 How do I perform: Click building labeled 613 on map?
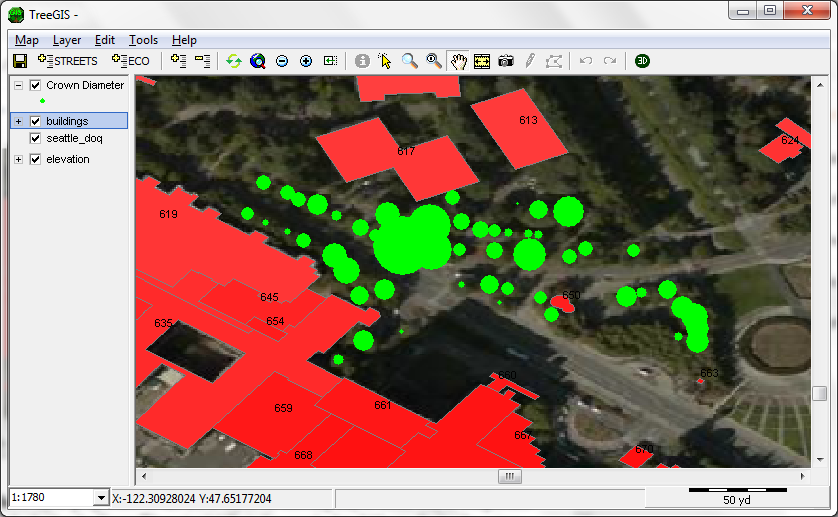[518, 128]
